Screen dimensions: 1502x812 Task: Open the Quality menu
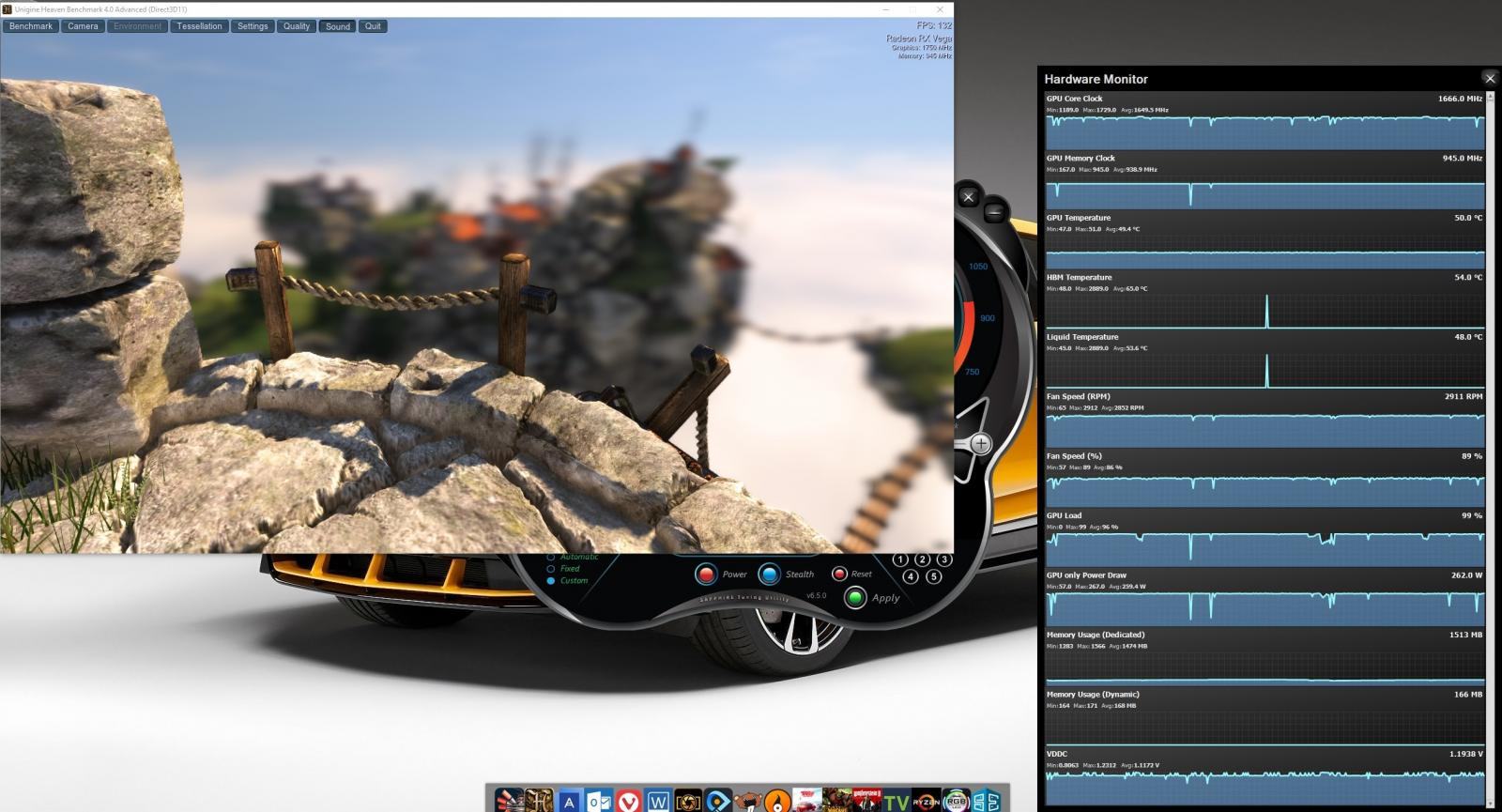tap(297, 26)
